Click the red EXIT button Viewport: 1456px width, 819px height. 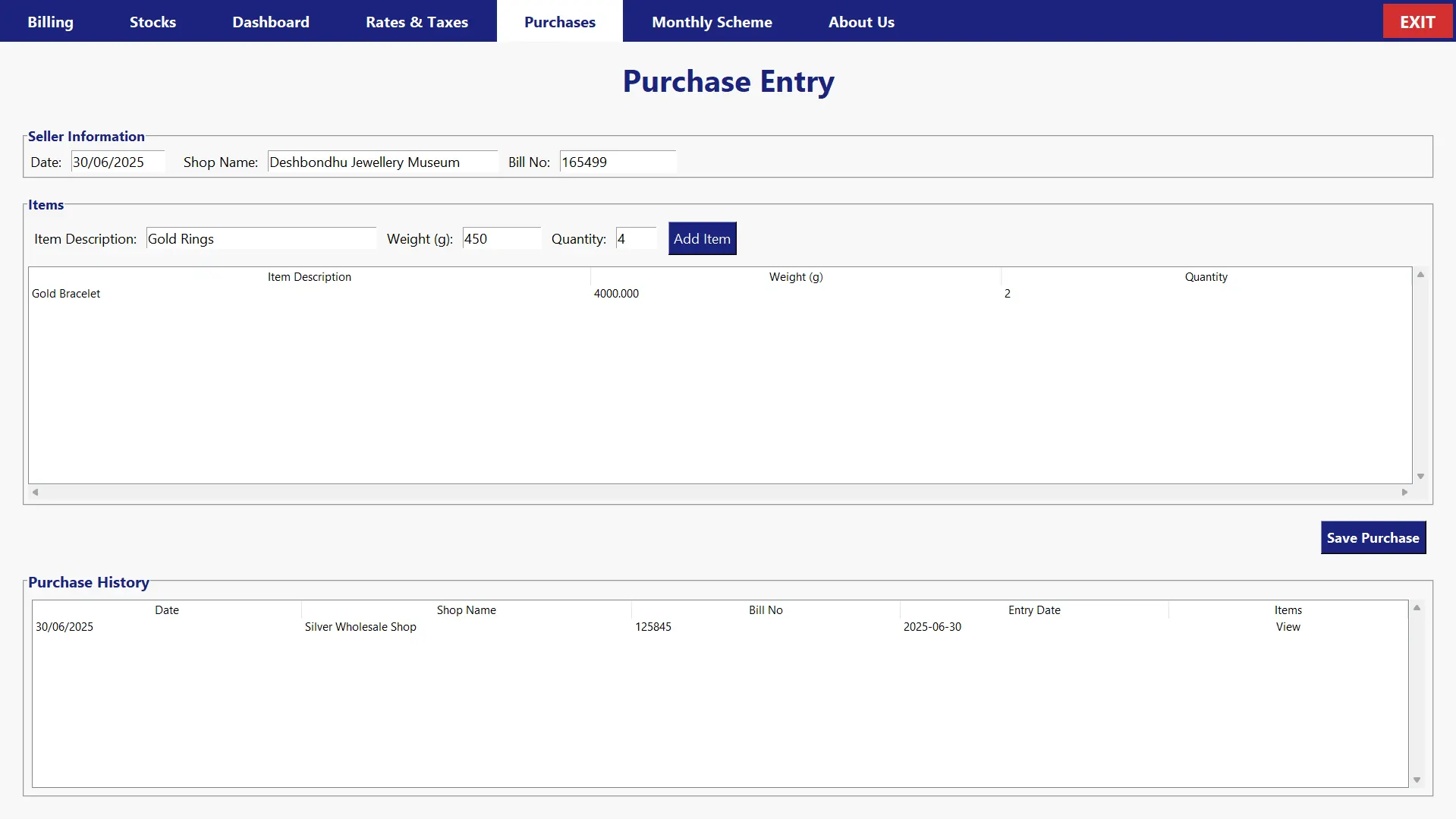[x=1417, y=22]
